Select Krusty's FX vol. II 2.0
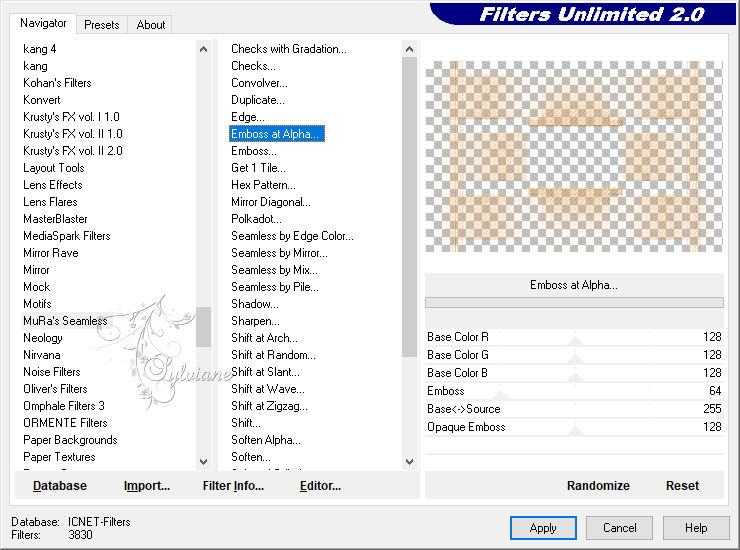The height and width of the screenshot is (550, 740). point(73,151)
